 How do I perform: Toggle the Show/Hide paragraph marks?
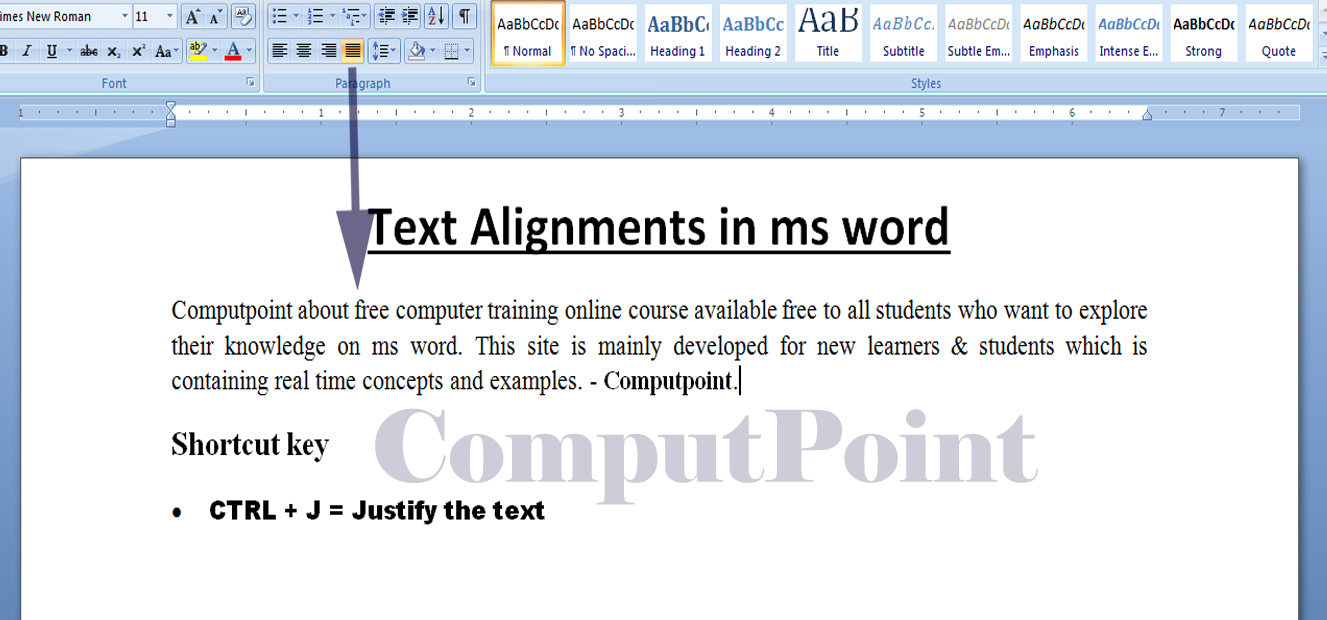point(465,15)
